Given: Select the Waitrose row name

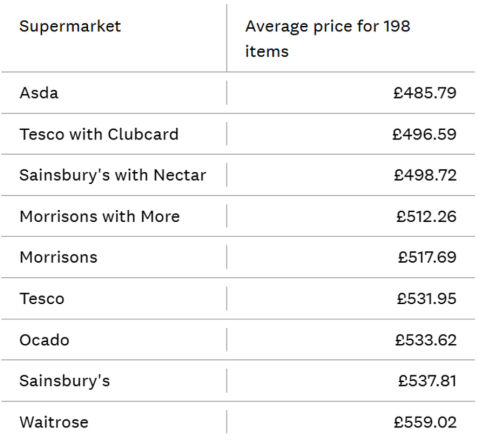Looking at the screenshot, I should click(54, 422).
